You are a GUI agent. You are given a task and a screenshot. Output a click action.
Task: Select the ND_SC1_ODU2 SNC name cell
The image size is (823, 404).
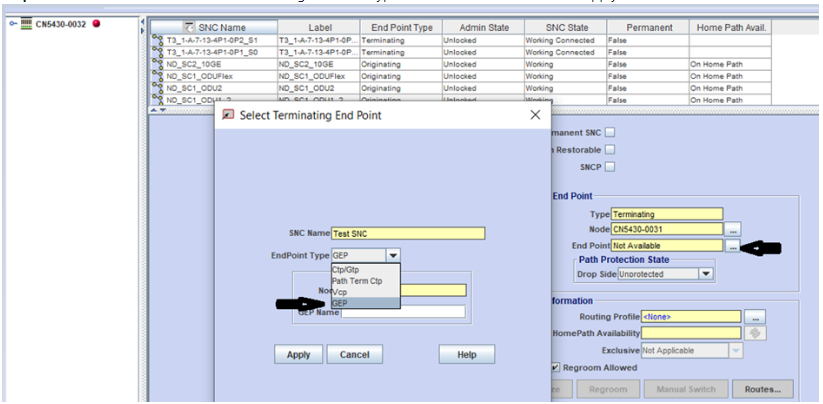point(220,89)
